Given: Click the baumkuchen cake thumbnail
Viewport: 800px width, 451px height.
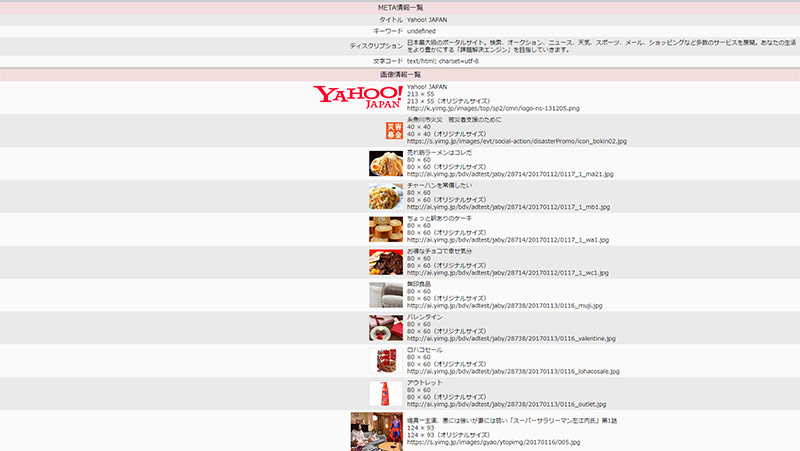Looking at the screenshot, I should [x=386, y=229].
